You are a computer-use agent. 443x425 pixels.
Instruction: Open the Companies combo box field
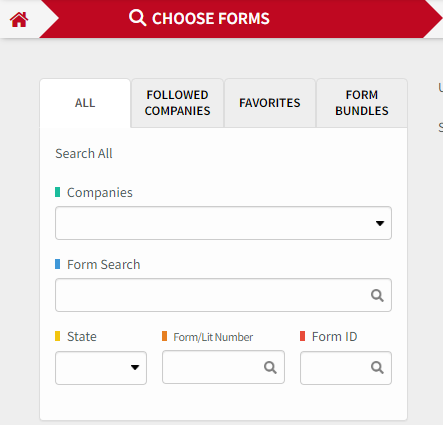pyautogui.click(x=223, y=223)
